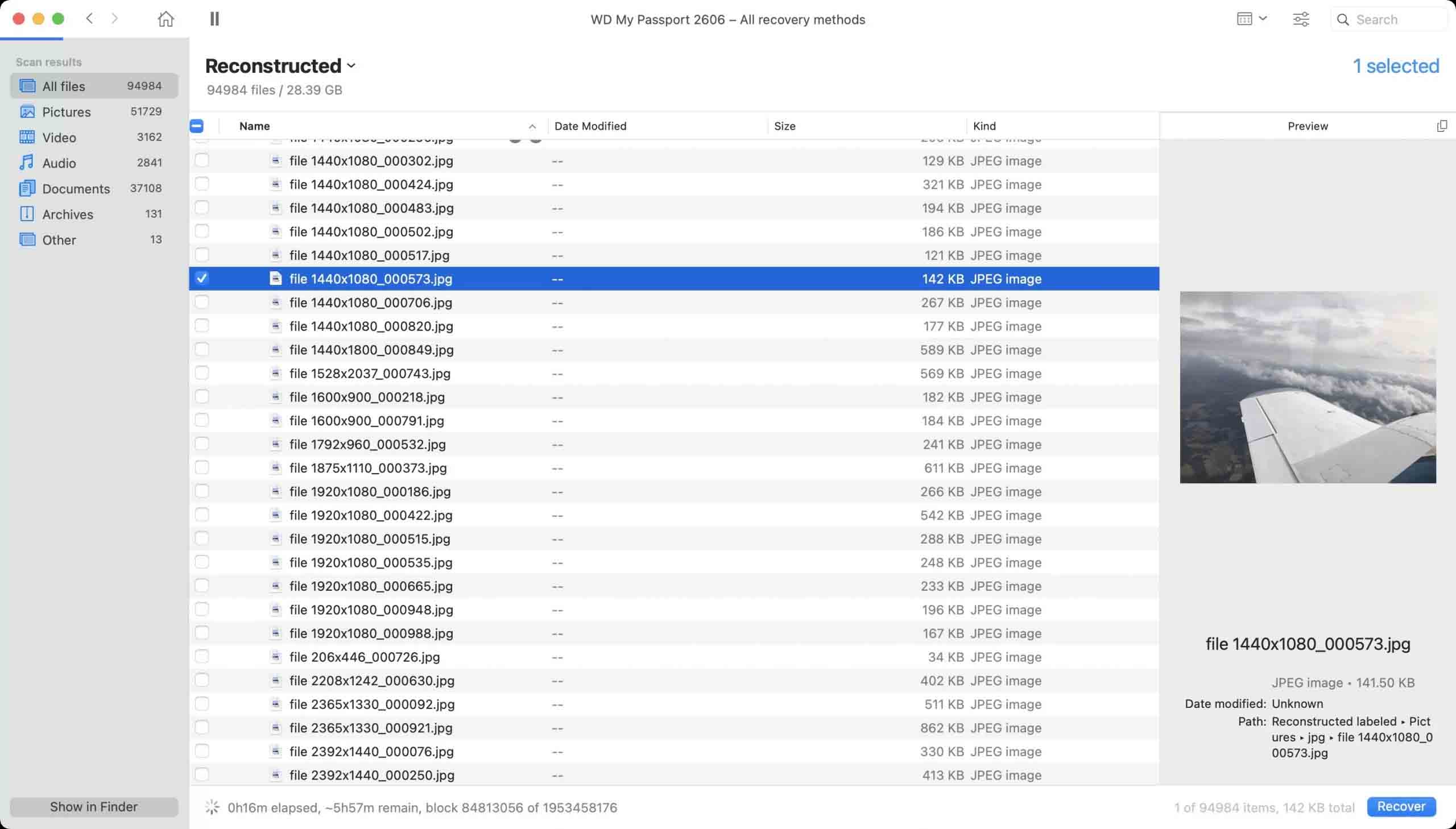
Task: Select row file 2365x1330_000921.jpg
Action: 674,728
